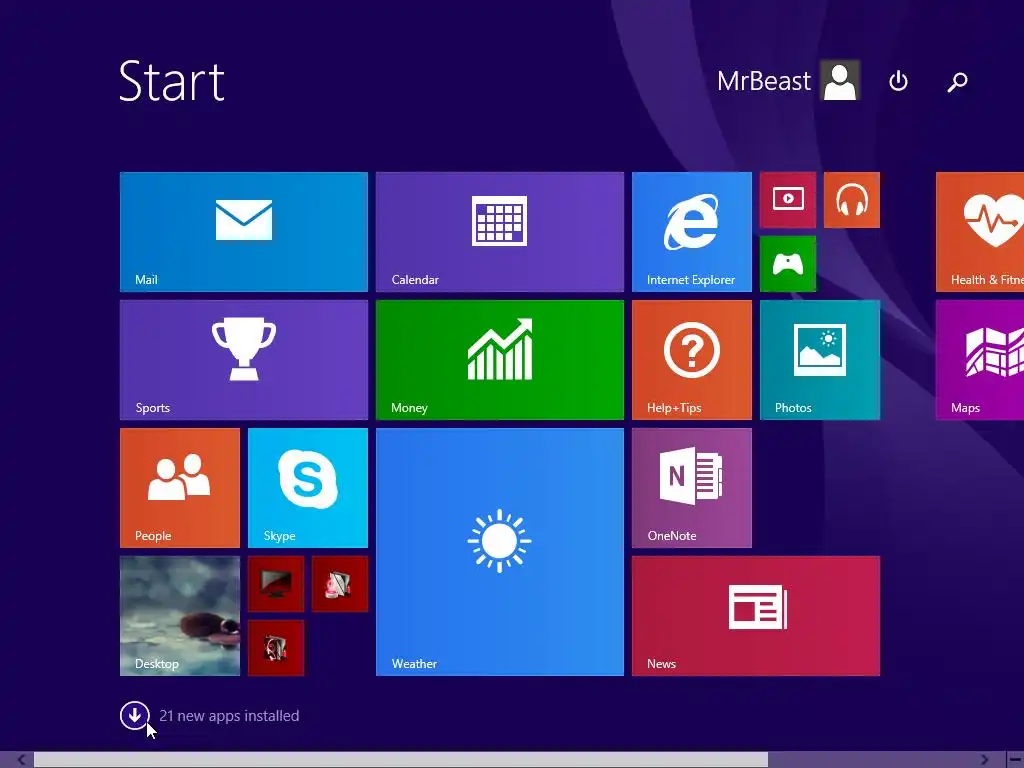Image resolution: width=1024 pixels, height=768 pixels.
Task: Open the Desktop tile
Action: pyautogui.click(x=180, y=616)
